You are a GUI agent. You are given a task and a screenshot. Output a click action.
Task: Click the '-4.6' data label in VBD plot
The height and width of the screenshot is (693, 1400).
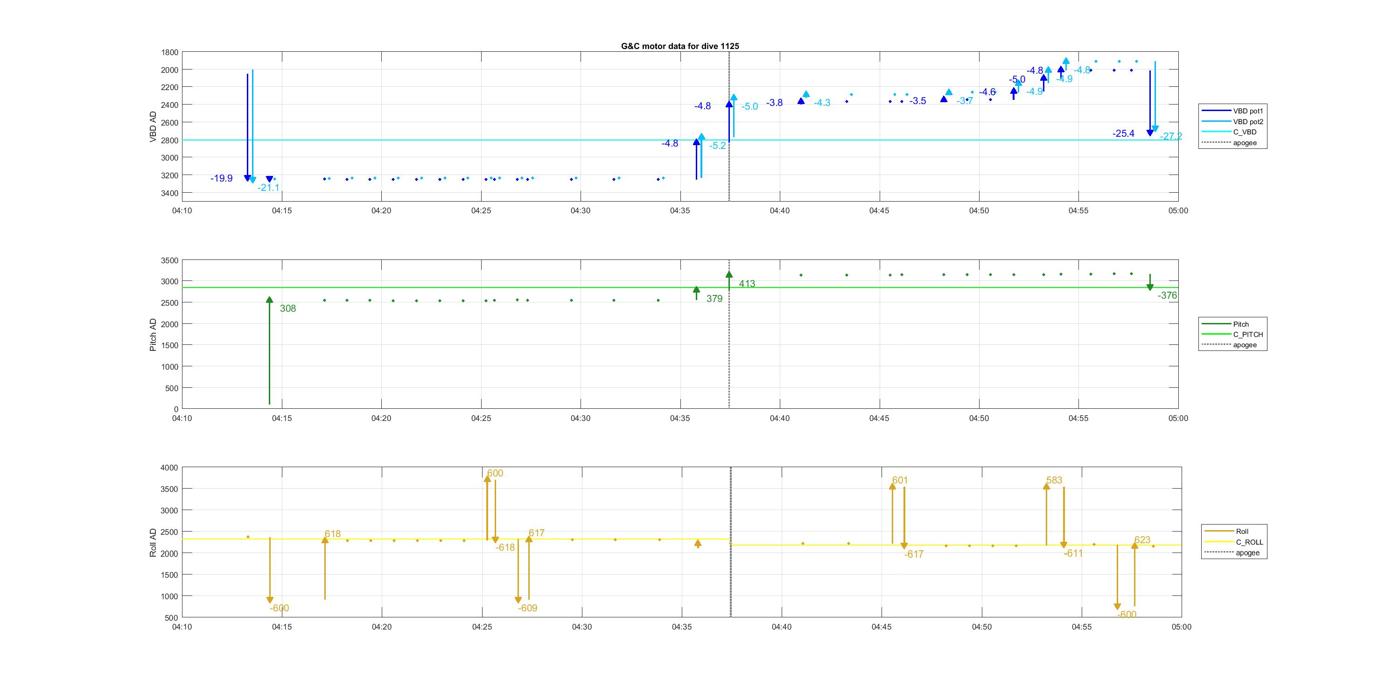(x=987, y=92)
